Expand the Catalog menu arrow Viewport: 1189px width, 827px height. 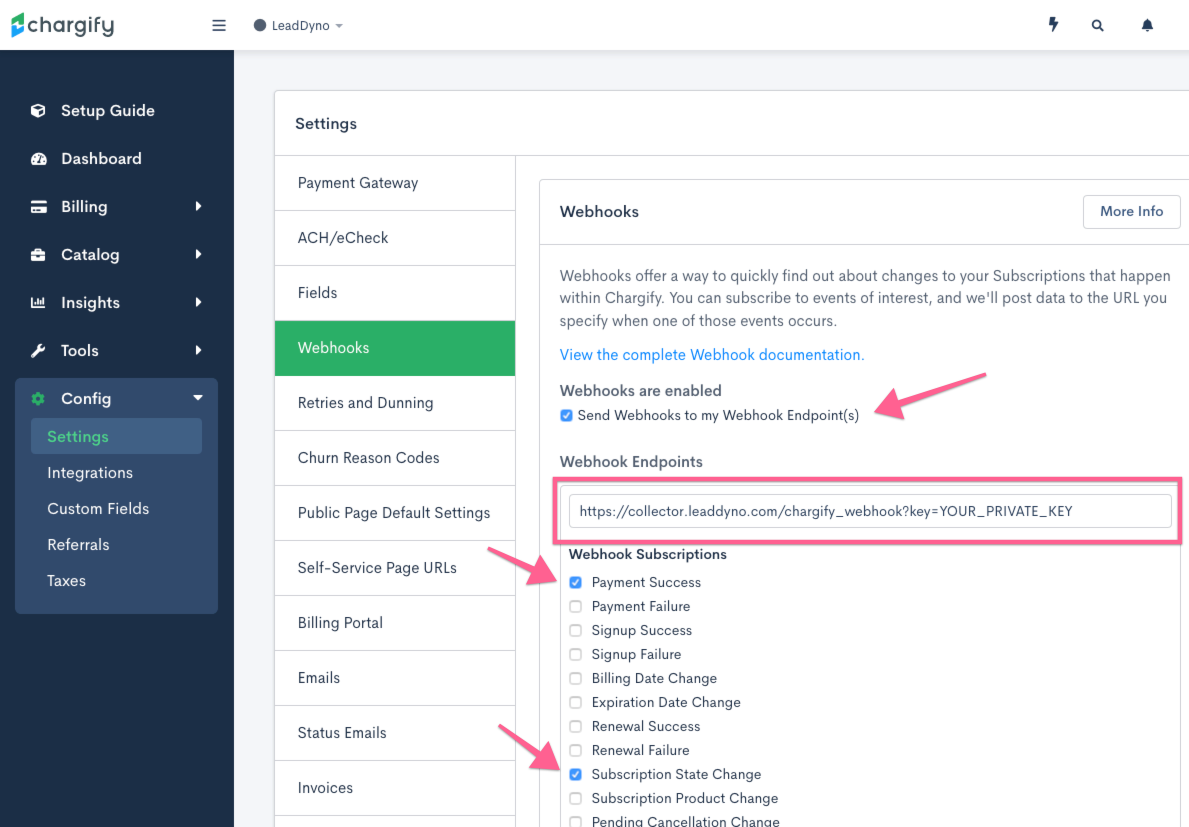pos(199,254)
